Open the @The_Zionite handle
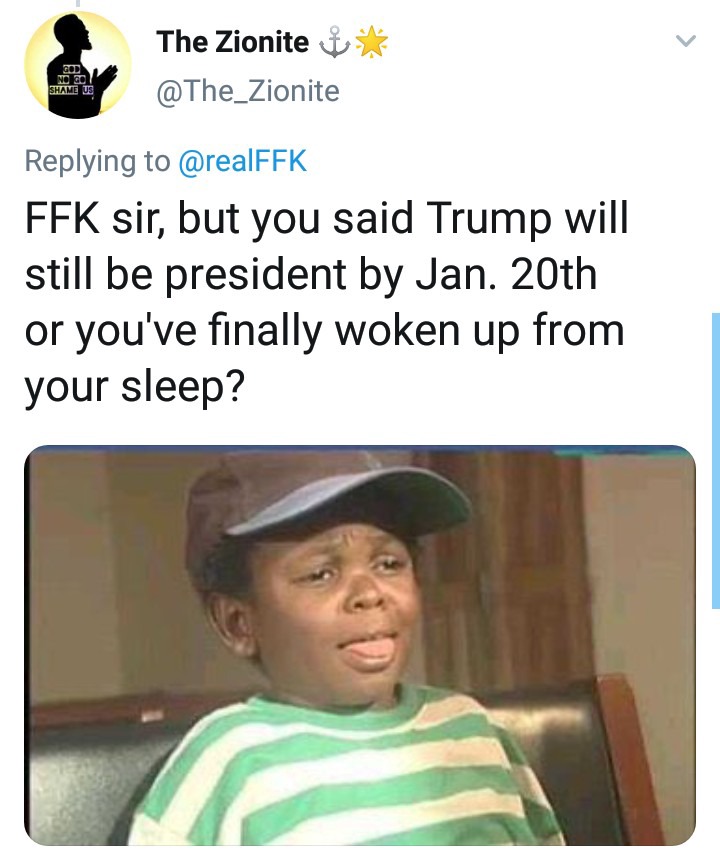Viewport: 720px width, 852px height. pyautogui.click(x=248, y=91)
